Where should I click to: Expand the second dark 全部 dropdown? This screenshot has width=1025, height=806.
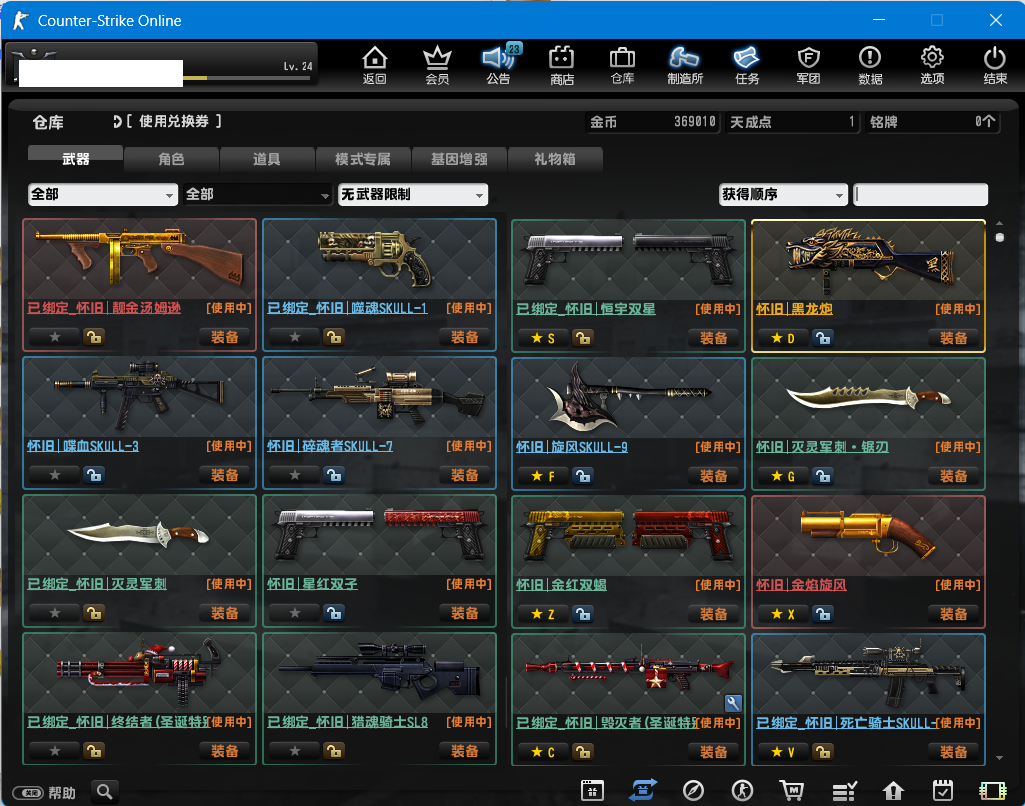tap(258, 194)
